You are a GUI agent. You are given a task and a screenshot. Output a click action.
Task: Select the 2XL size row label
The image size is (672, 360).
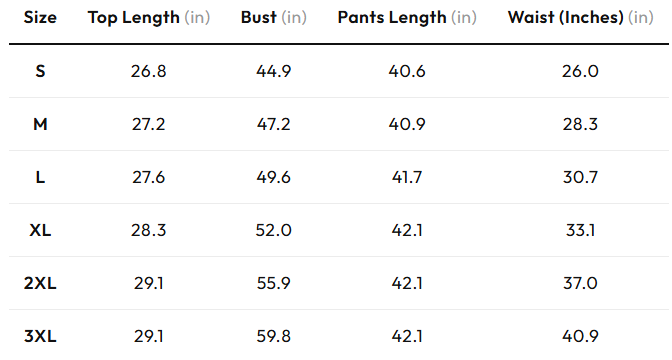[x=40, y=283]
